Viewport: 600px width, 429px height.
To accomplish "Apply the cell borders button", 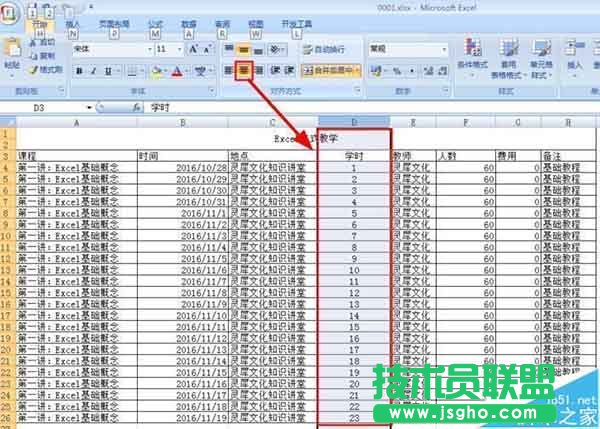I will 132,71.
